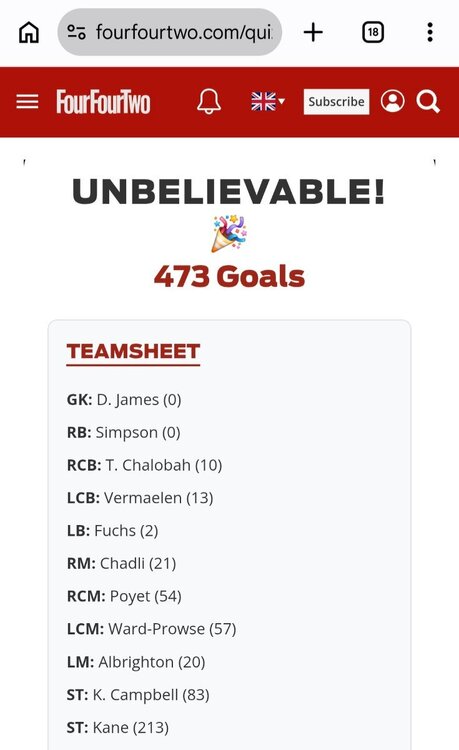Open the site search magnifier
This screenshot has width=459, height=750.
click(428, 101)
